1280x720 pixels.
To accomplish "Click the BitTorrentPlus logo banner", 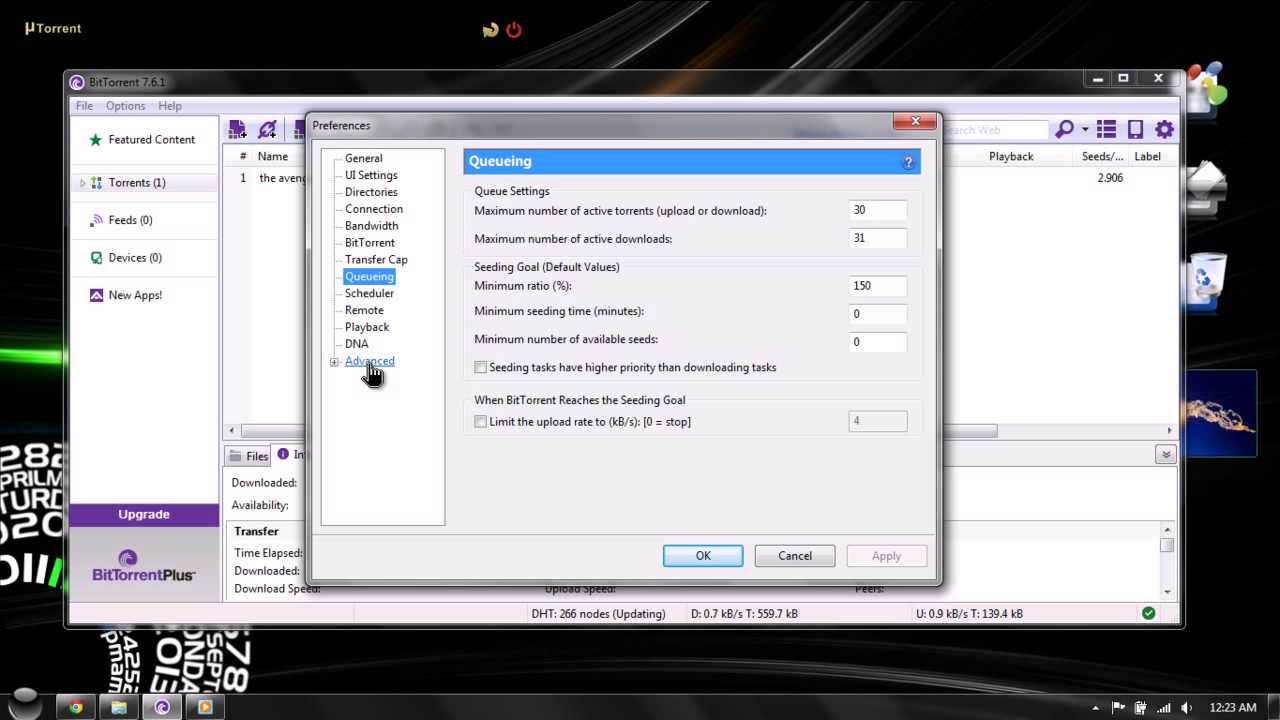I will point(144,566).
